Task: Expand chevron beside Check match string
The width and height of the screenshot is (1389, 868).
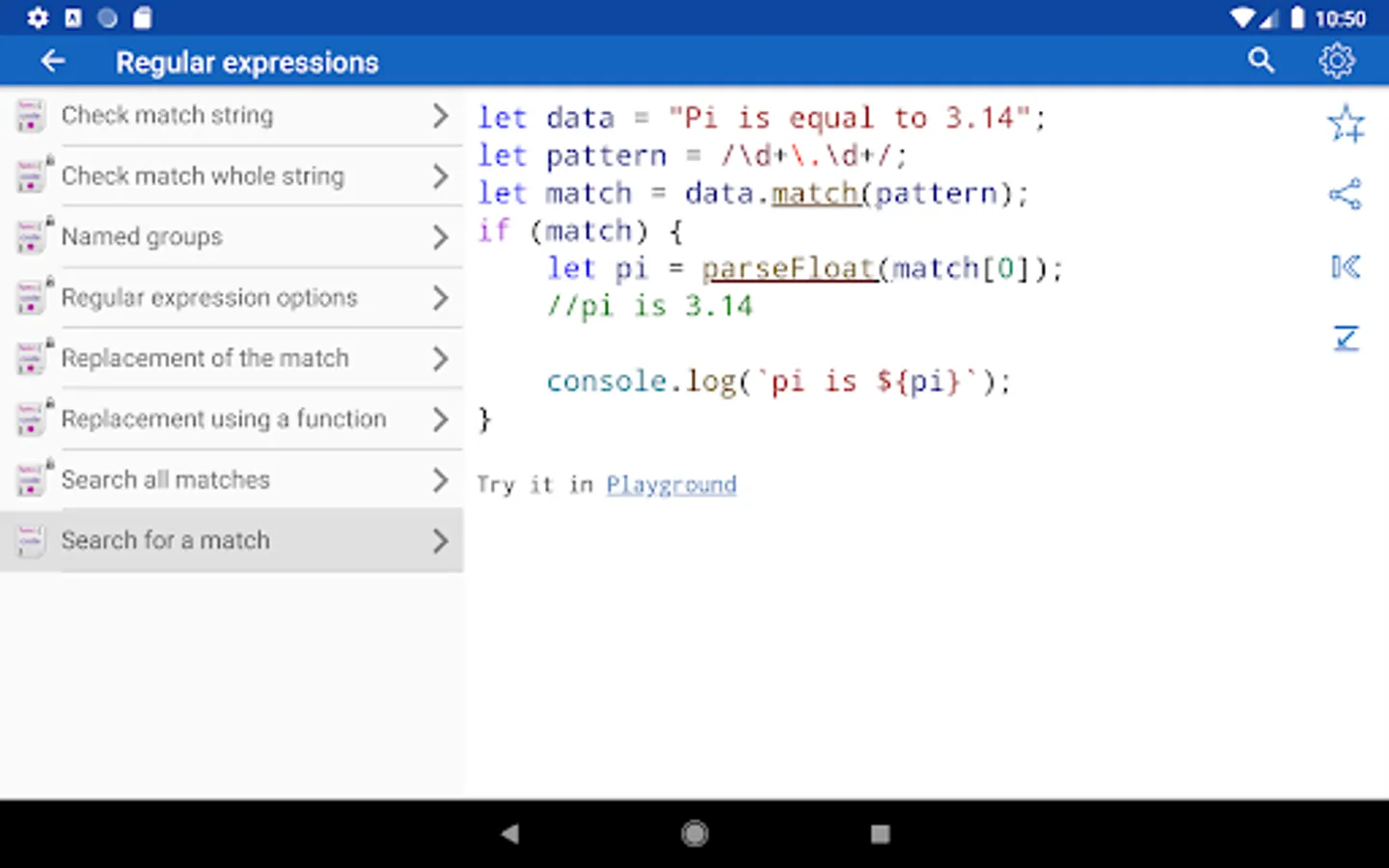Action: pos(441,116)
